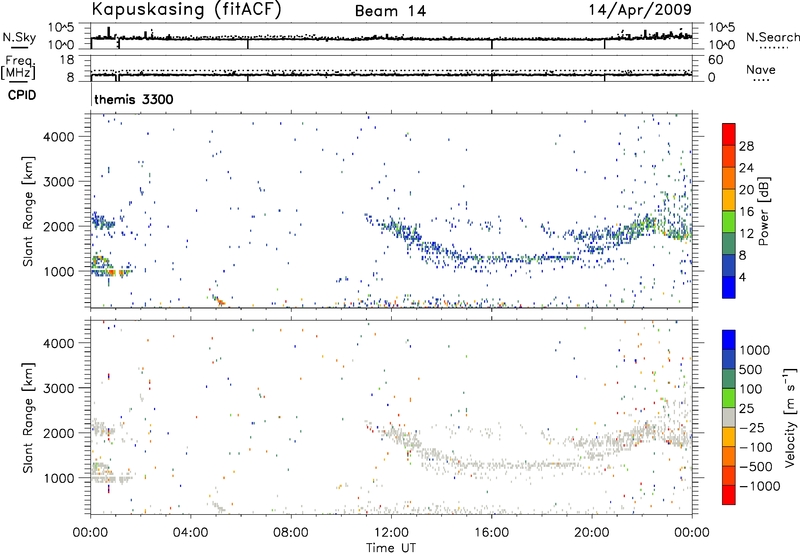Click the '4' power colorbar tick value
The height and width of the screenshot is (554, 800).
742,277
